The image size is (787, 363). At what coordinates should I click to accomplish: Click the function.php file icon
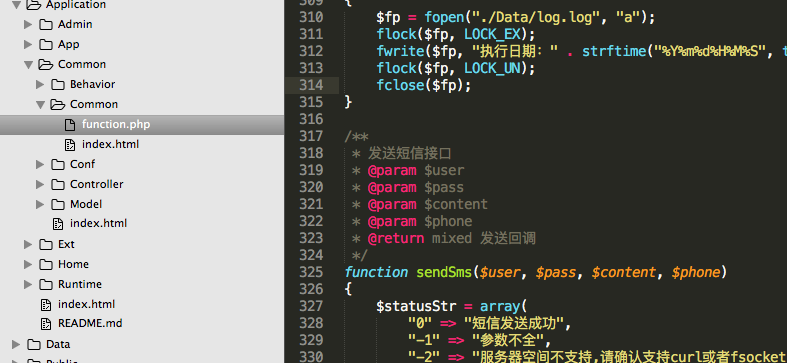(70, 124)
